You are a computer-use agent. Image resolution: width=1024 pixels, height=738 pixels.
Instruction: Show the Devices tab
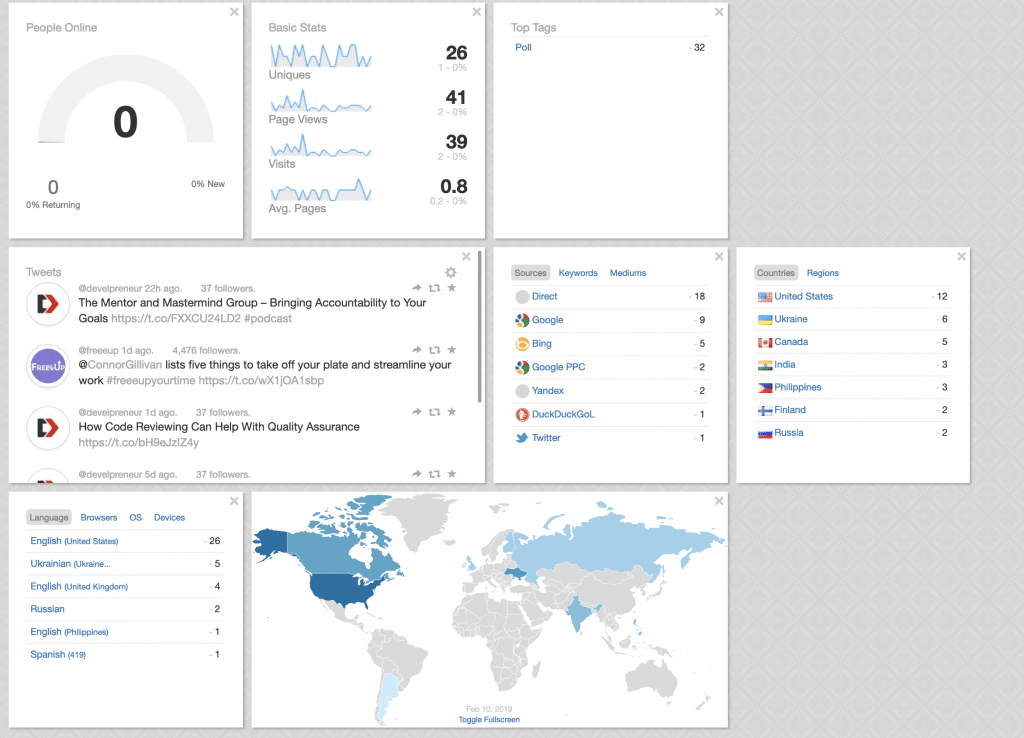pos(169,518)
